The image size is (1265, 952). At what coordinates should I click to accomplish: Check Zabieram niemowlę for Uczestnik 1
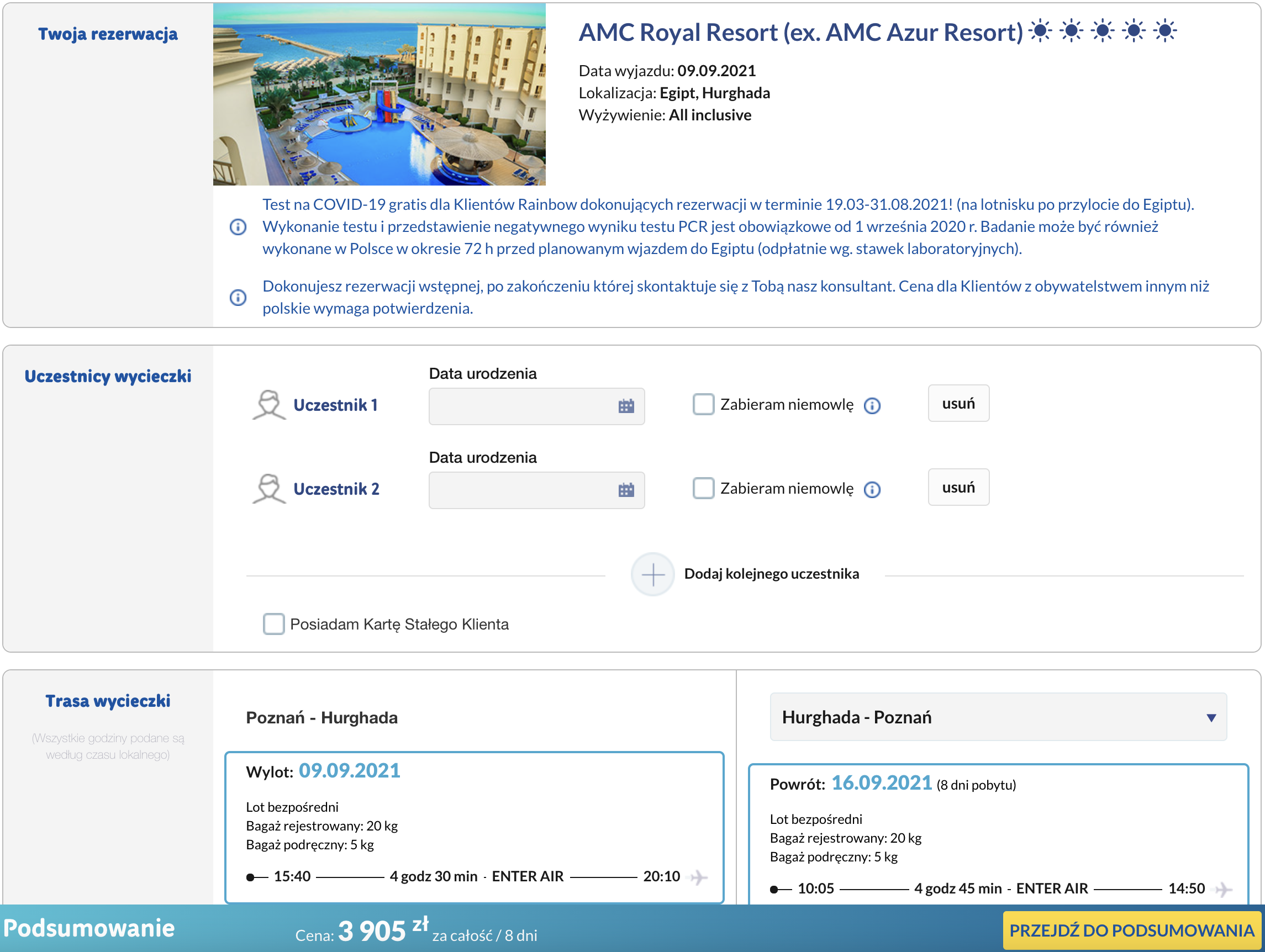pos(703,404)
